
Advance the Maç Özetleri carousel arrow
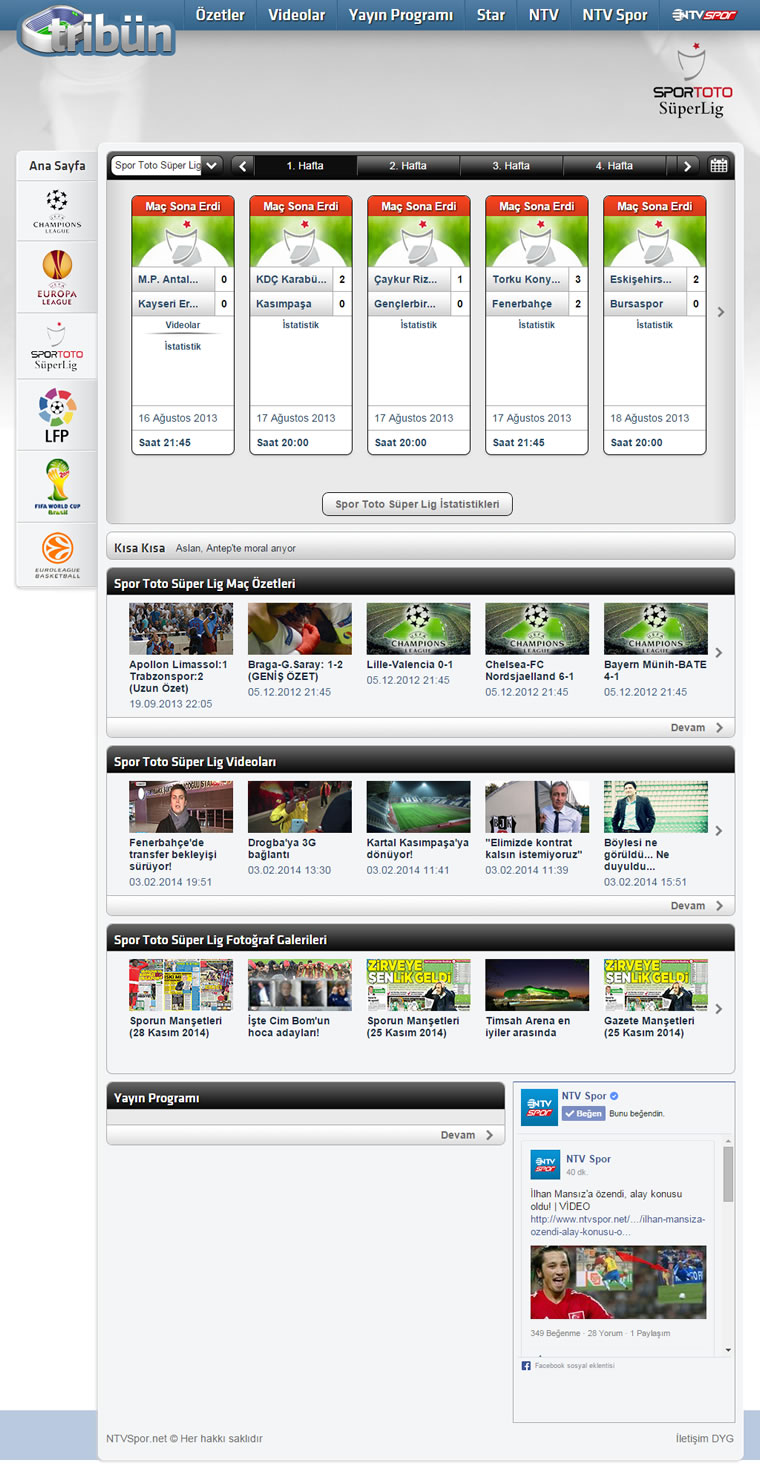tap(719, 653)
